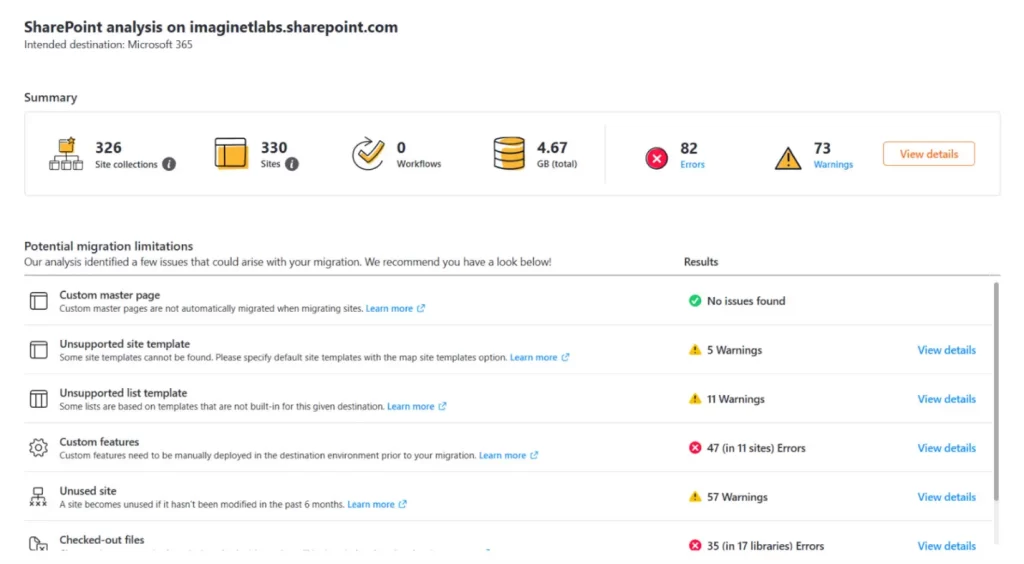Open info tooltip next to Sites

click(x=292, y=164)
